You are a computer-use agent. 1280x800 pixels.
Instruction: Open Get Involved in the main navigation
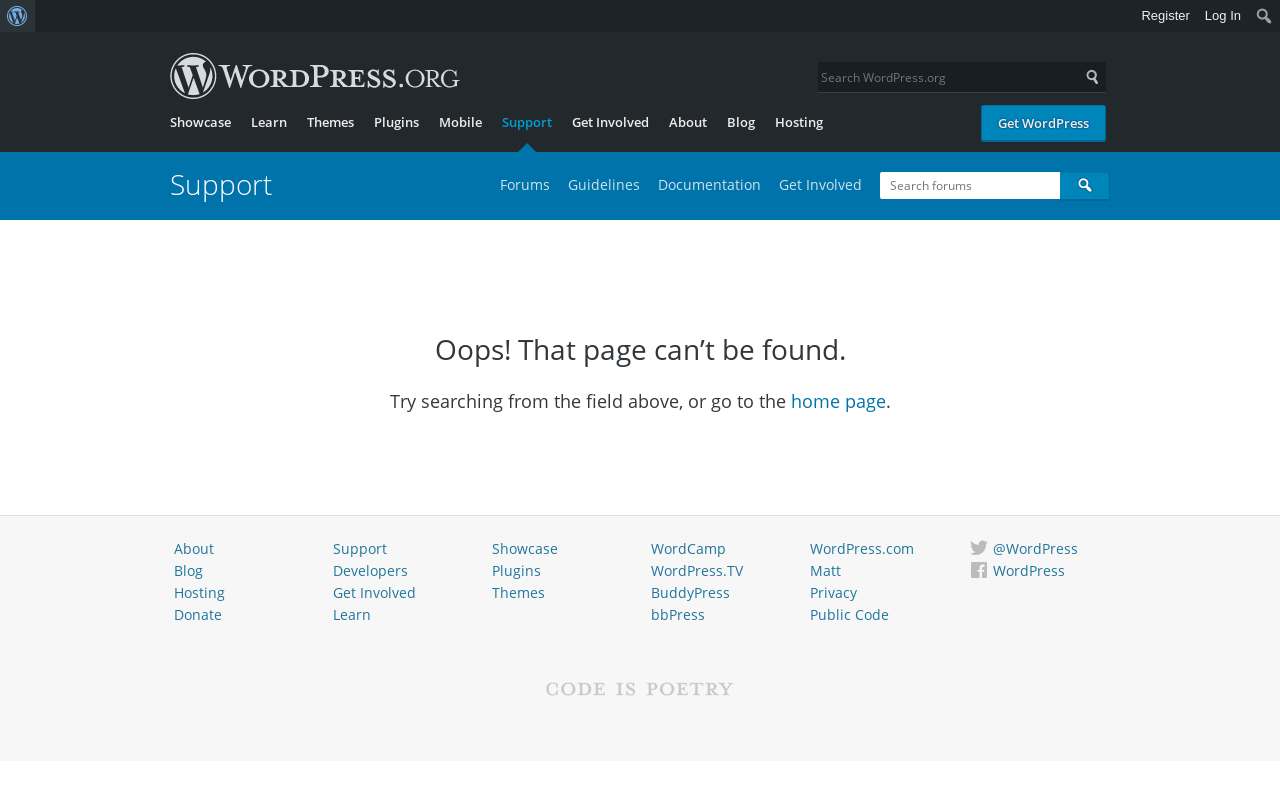[610, 122]
